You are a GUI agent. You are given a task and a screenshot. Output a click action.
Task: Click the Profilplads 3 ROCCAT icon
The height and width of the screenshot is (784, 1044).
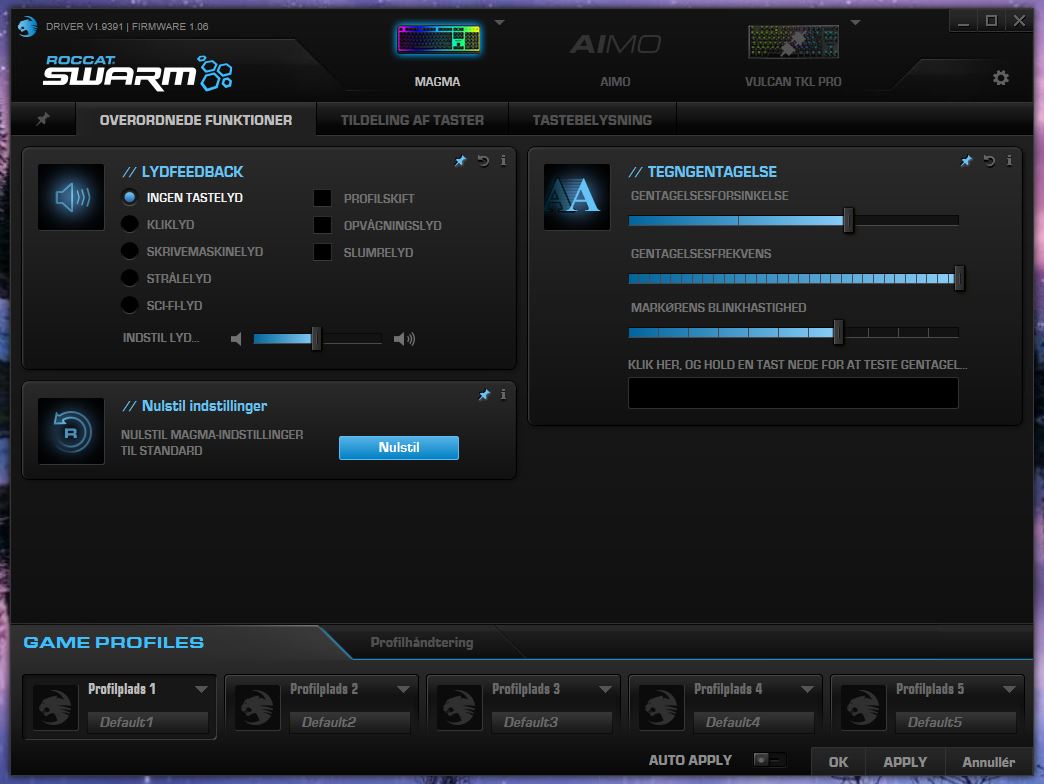click(x=459, y=707)
